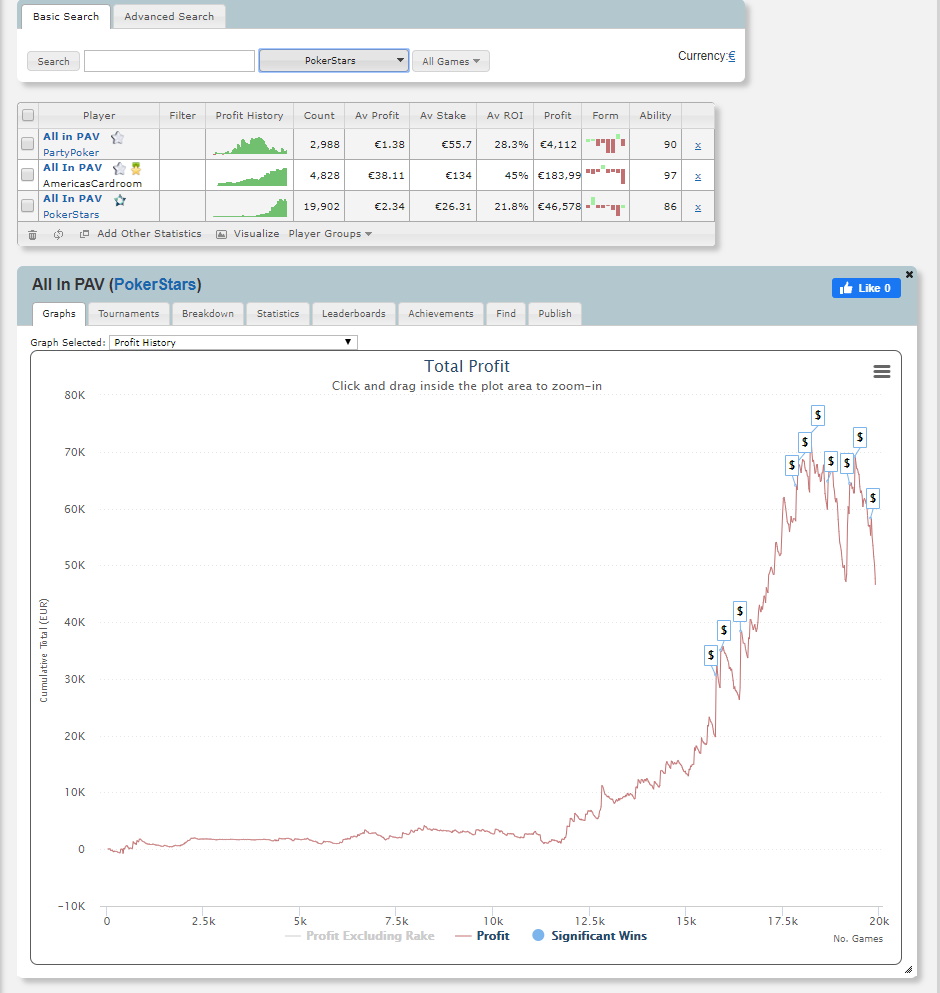Viewport: 940px width, 993px height.
Task: Open the Tournaments tab
Action: pyautogui.click(x=129, y=313)
